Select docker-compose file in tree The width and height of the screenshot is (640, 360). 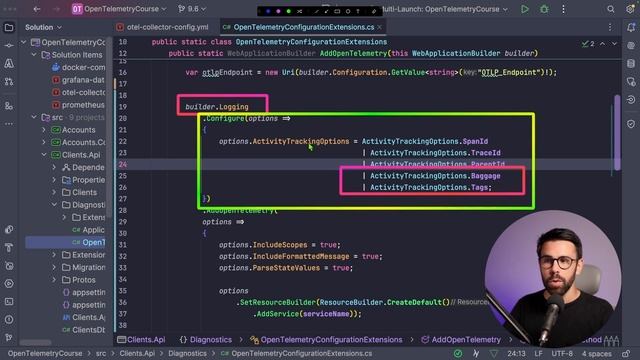pyautogui.click(x=78, y=67)
